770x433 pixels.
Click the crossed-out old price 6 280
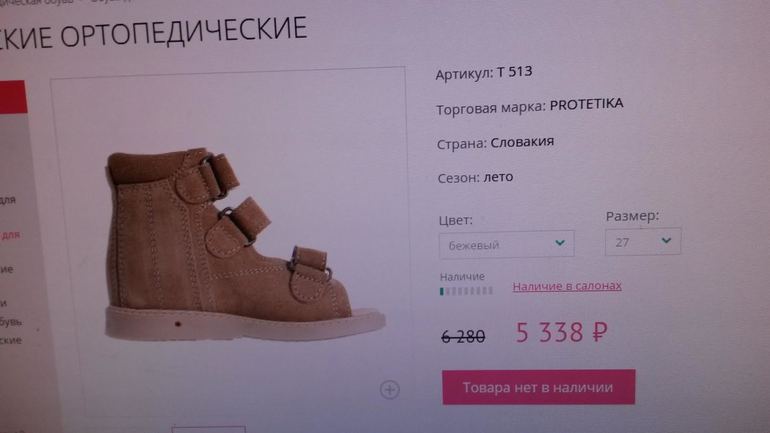[x=463, y=337]
